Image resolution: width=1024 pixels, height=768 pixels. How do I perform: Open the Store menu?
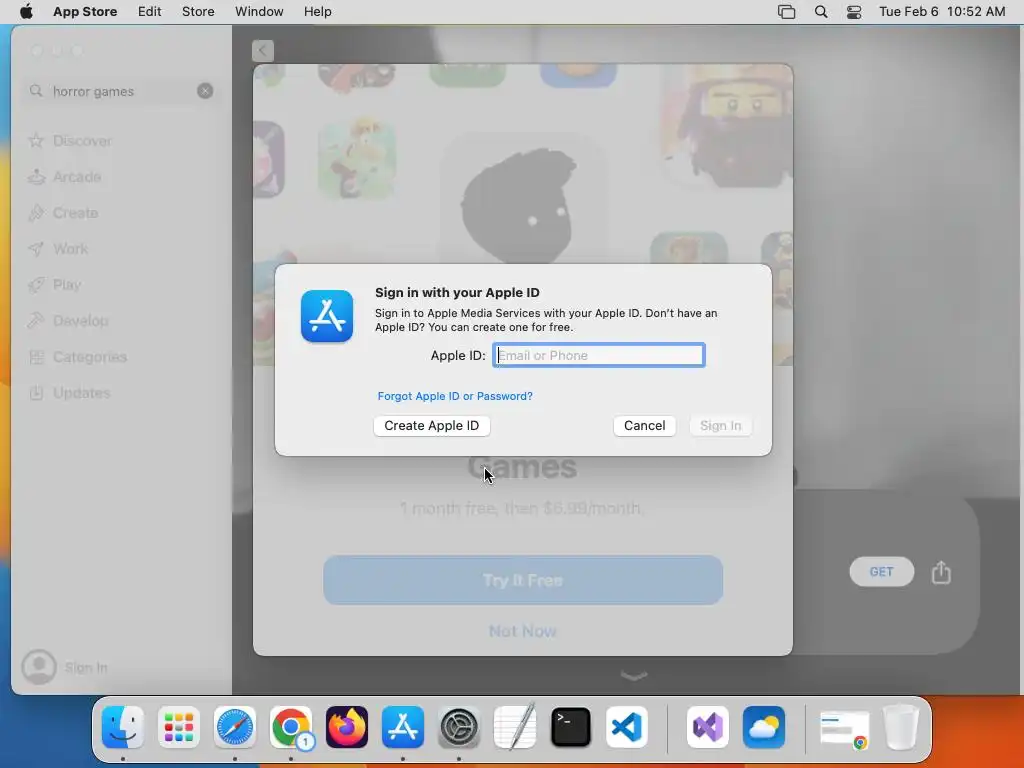[198, 12]
